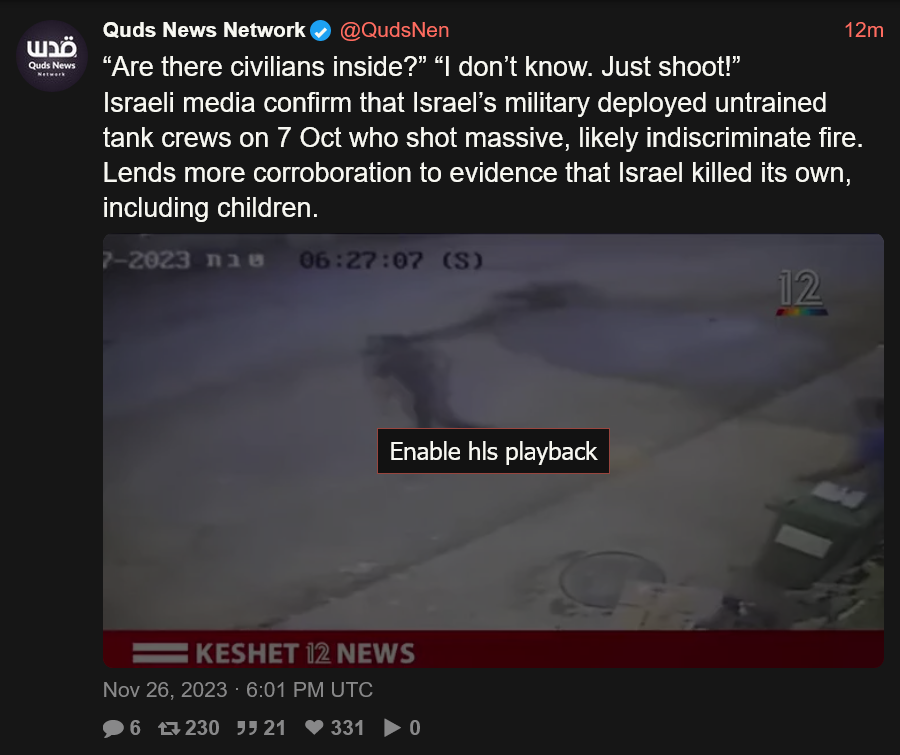Image resolution: width=900 pixels, height=755 pixels.
Task: Open the Quds News Network avatar
Action: click(52, 56)
